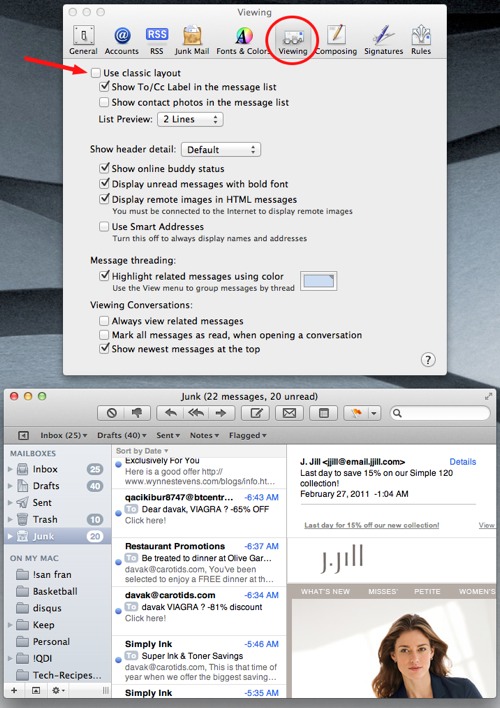Screen dimensions: 500x708
Task: Toggle Show To/Cc Label in message list
Action: (x=104, y=86)
